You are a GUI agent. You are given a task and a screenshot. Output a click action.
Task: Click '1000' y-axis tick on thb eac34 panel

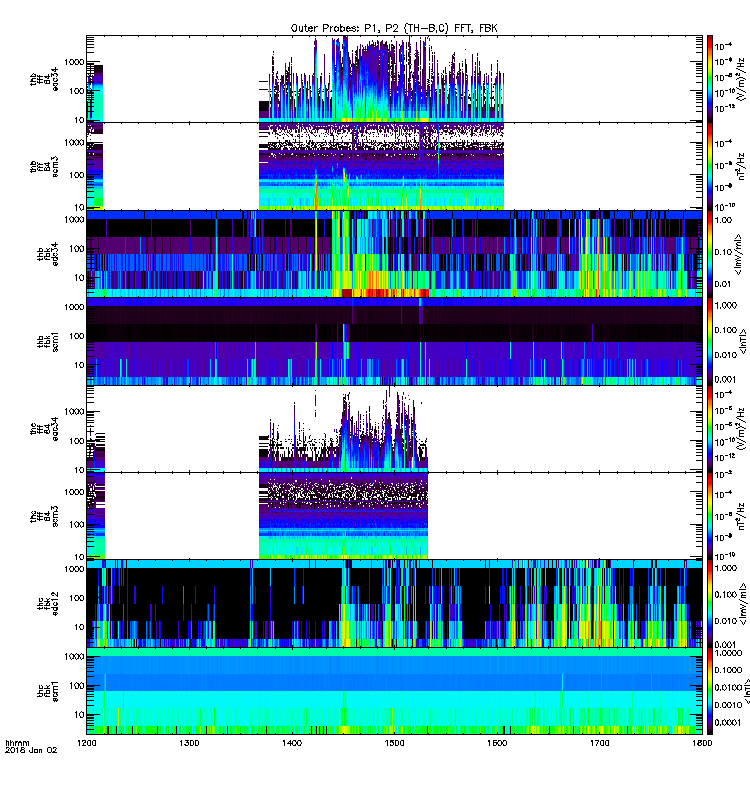74,62
